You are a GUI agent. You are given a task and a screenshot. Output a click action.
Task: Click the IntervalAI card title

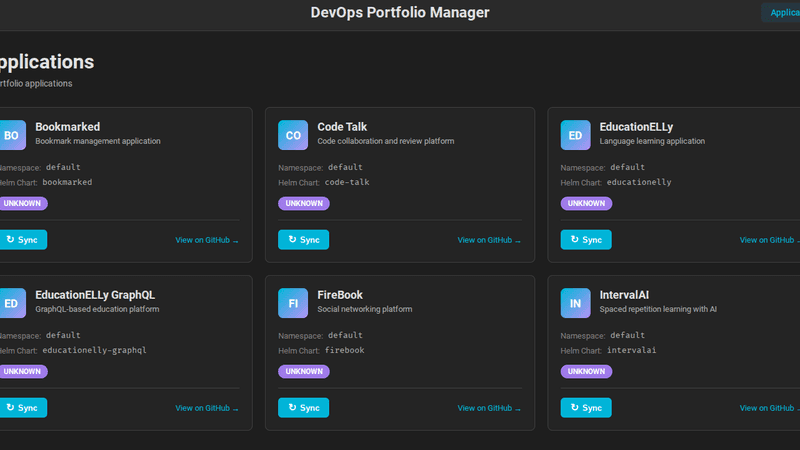tap(624, 295)
